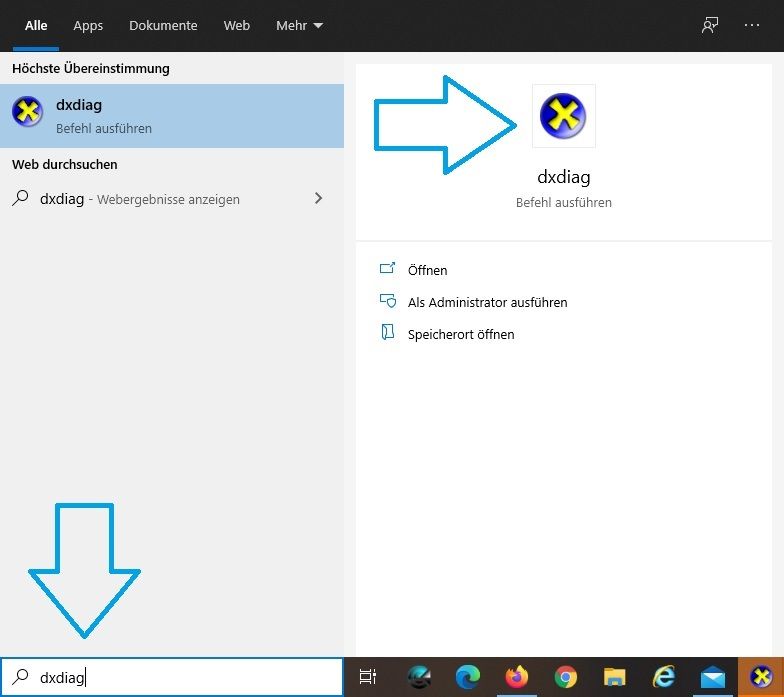Open the Task View button in taskbar
The height and width of the screenshot is (697, 784).
tap(368, 677)
